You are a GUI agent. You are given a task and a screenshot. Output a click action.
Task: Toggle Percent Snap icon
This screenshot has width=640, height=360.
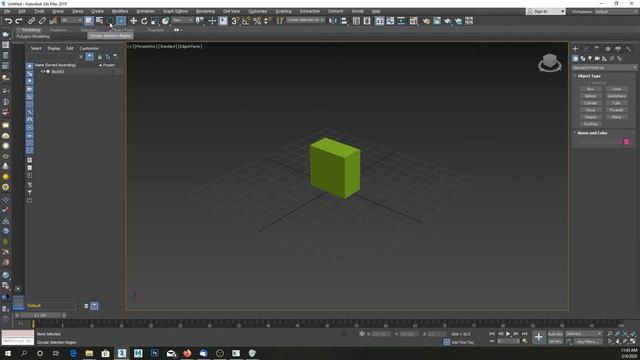257,21
